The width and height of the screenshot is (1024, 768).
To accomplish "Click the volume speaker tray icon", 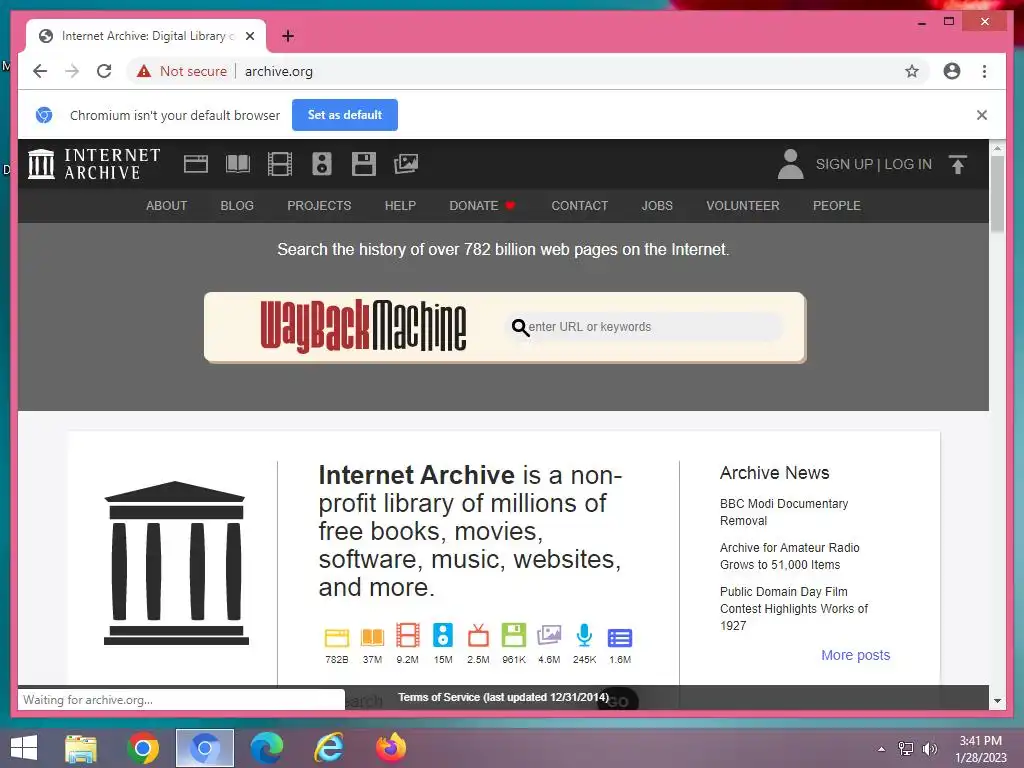I will coord(929,749).
